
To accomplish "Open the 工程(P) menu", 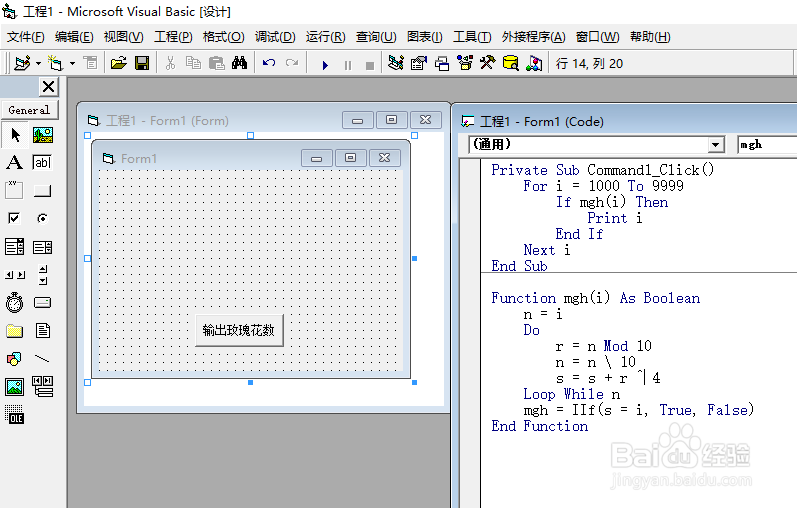I will pos(173,37).
